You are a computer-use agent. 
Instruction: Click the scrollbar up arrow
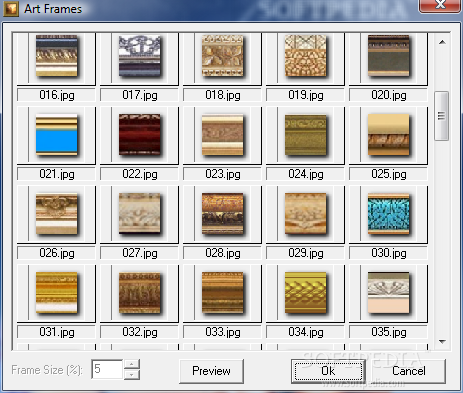(442, 42)
